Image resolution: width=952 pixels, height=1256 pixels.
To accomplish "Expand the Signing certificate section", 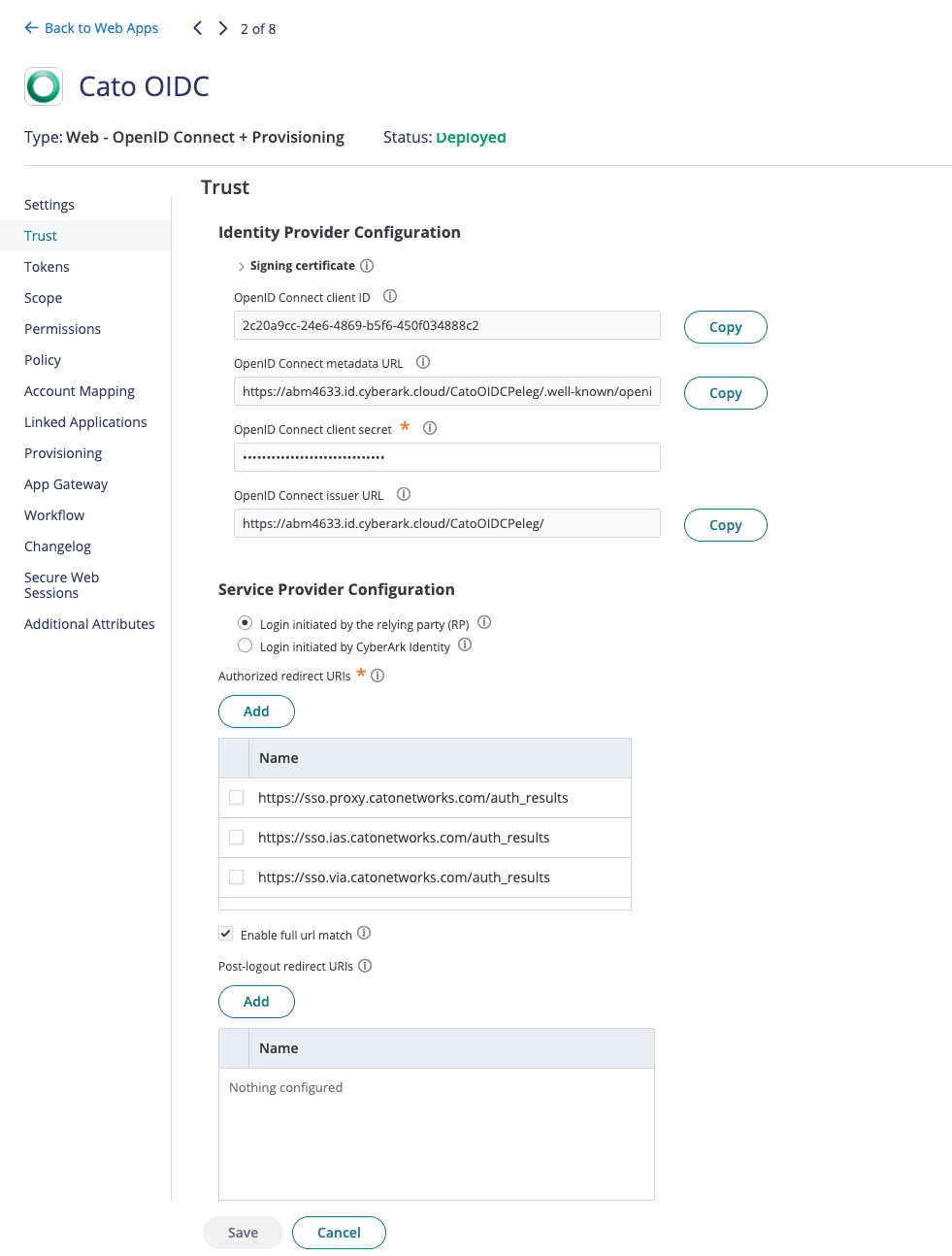I will point(241,265).
